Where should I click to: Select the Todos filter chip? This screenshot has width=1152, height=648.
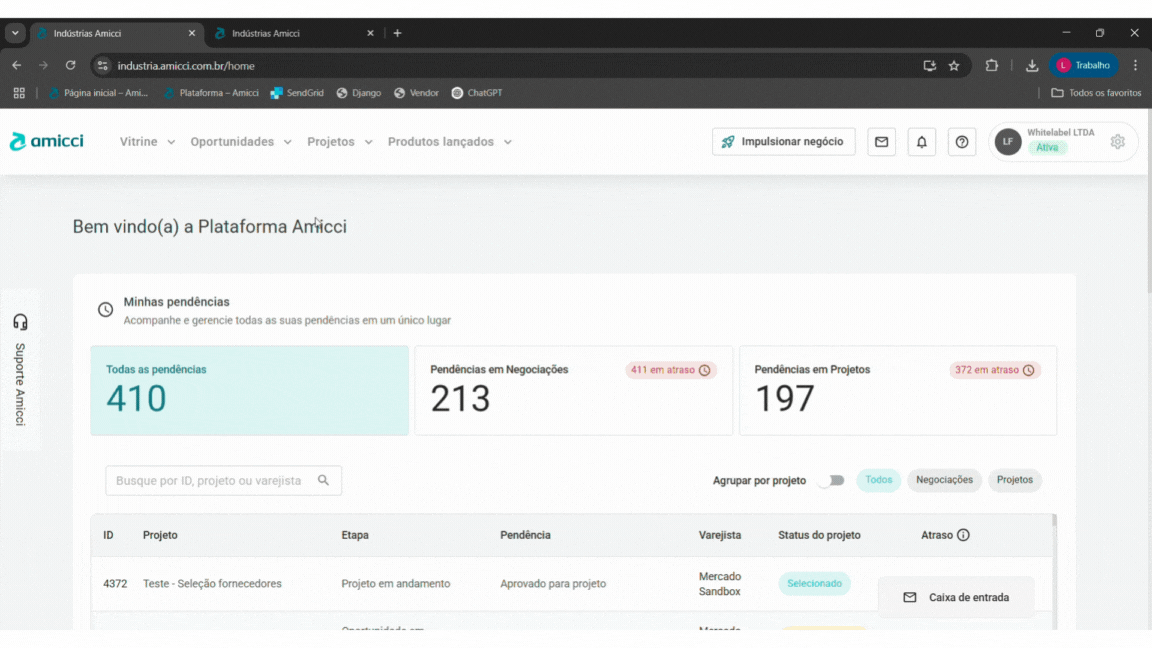878,480
